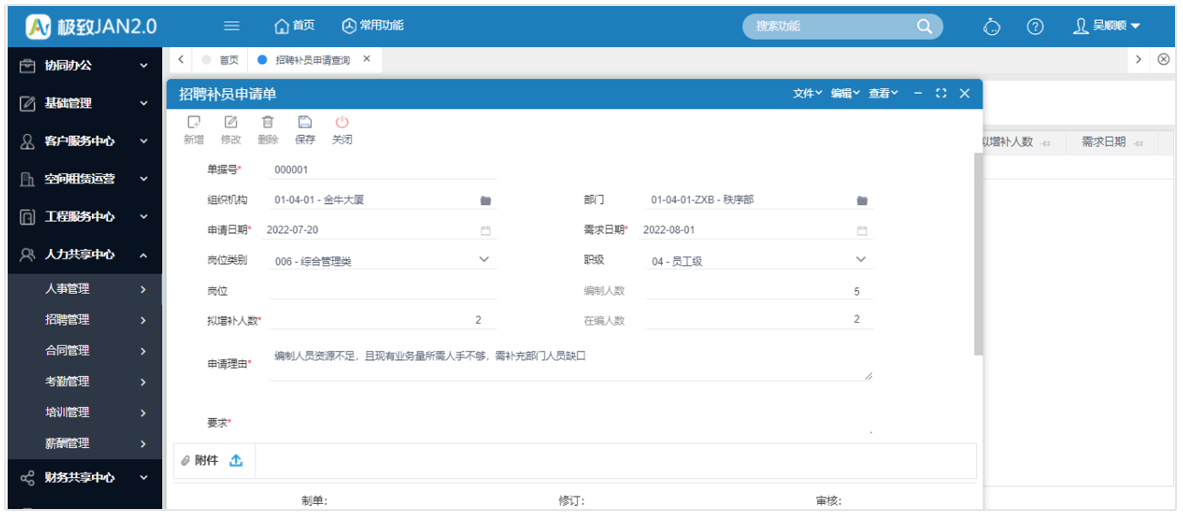Open the folder picker for 组织机构

[x=485, y=201]
